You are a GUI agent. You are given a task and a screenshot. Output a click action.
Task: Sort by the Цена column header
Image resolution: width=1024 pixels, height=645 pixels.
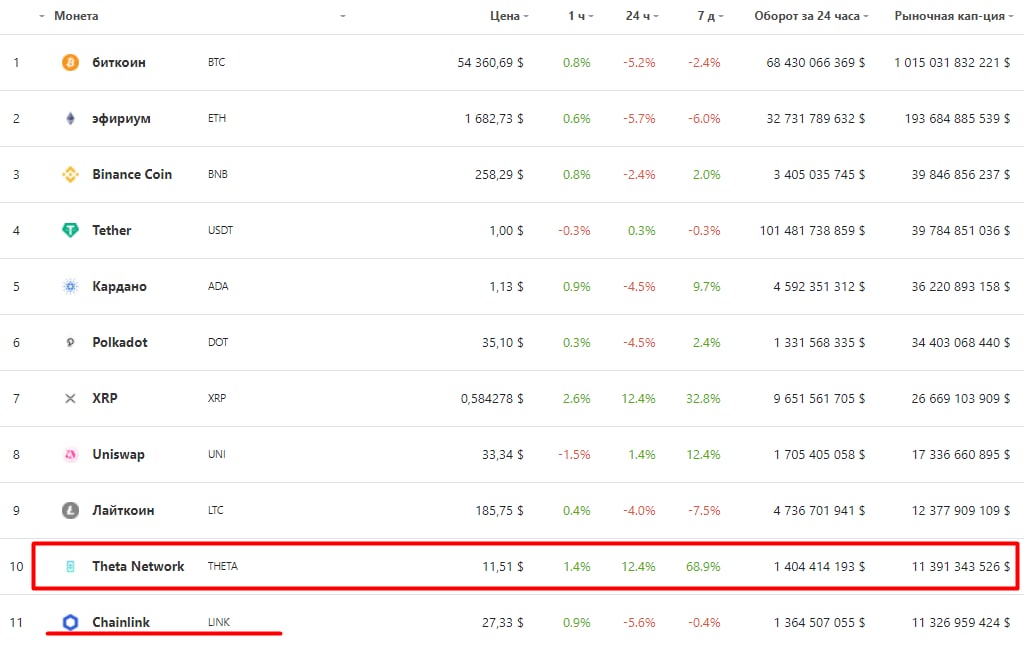point(505,16)
